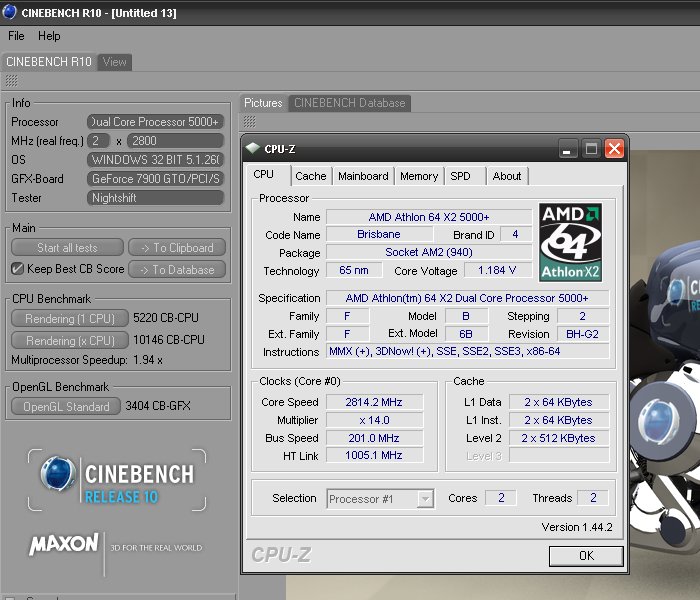700x600 pixels.
Task: Open the About tab in CPU-Z
Action: pyautogui.click(x=507, y=176)
